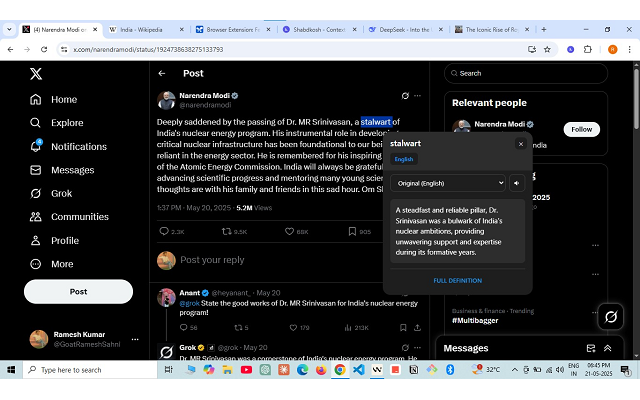Open the tab search dropdown arrow
This screenshot has height=400, width=640.
[9, 29]
